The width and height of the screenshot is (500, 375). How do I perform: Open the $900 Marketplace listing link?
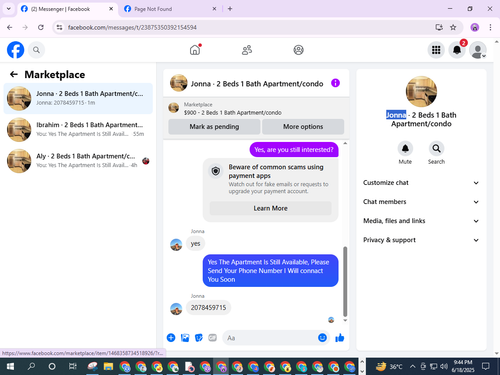233,113
